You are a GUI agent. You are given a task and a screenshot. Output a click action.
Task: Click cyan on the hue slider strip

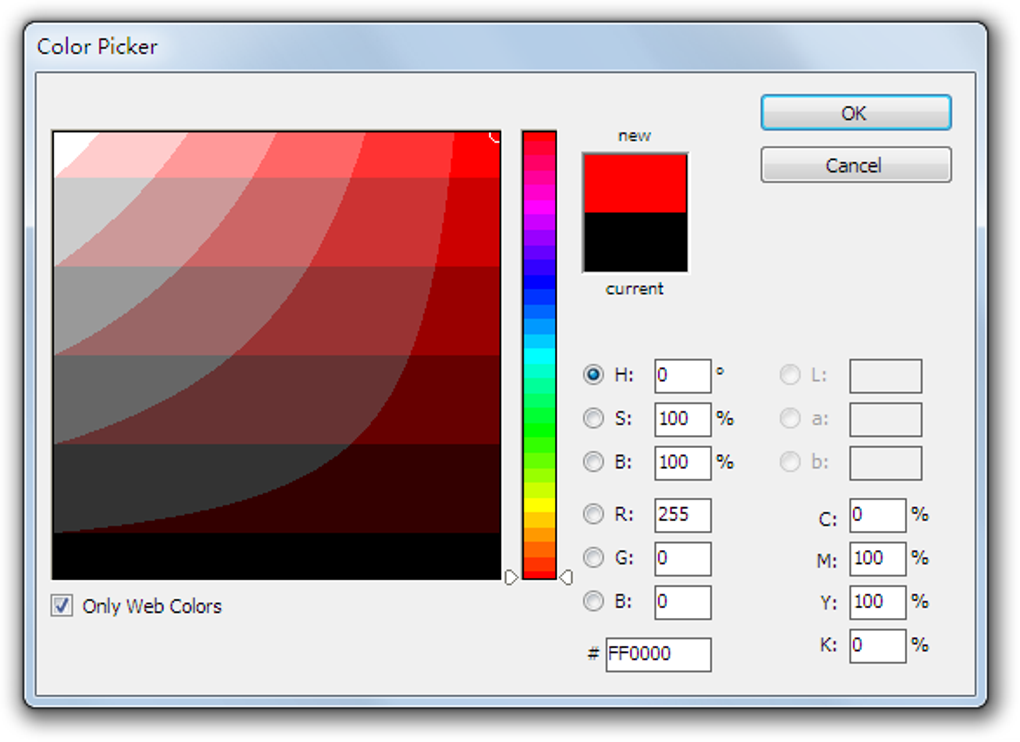tap(539, 356)
